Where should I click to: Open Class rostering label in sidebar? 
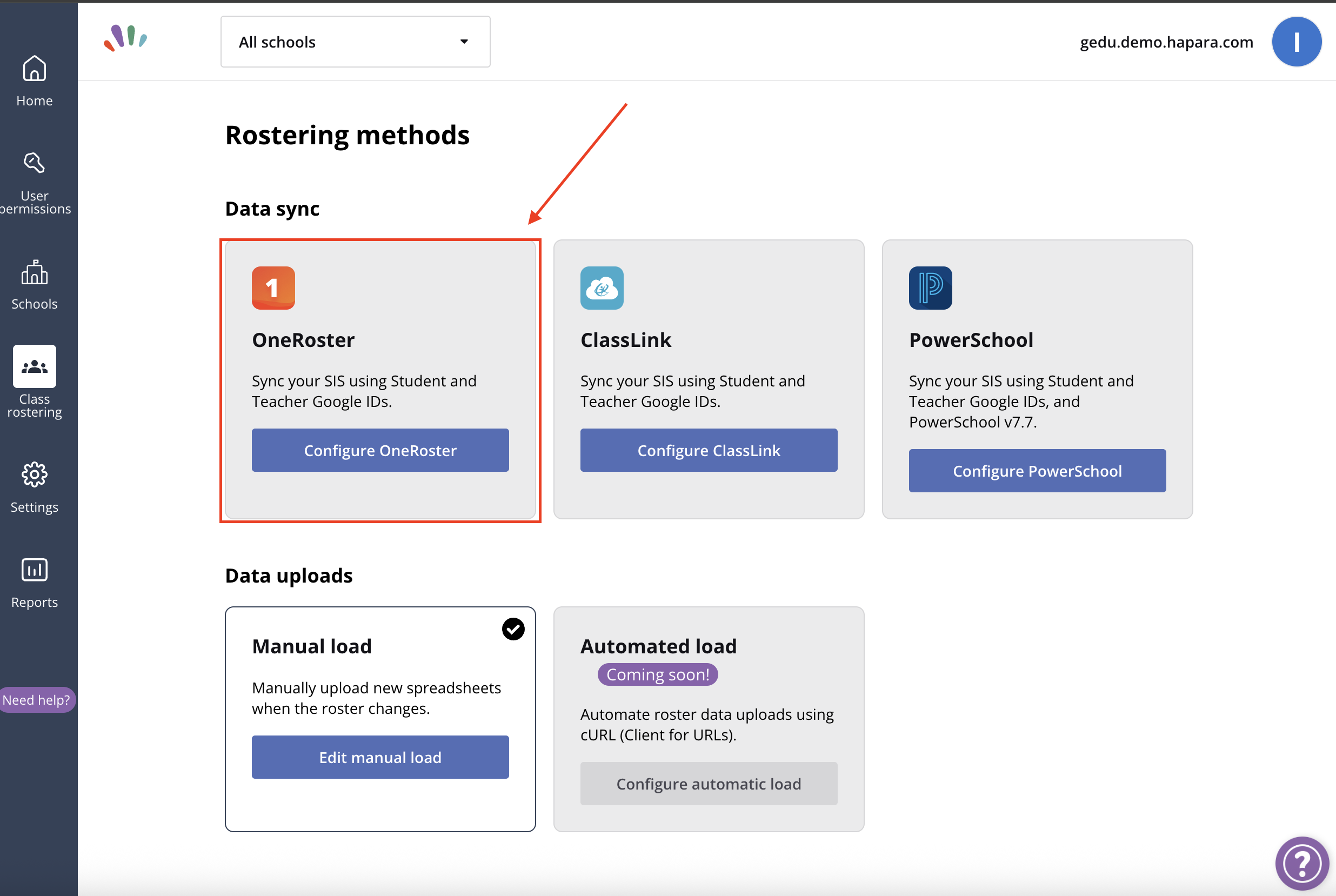coord(34,406)
